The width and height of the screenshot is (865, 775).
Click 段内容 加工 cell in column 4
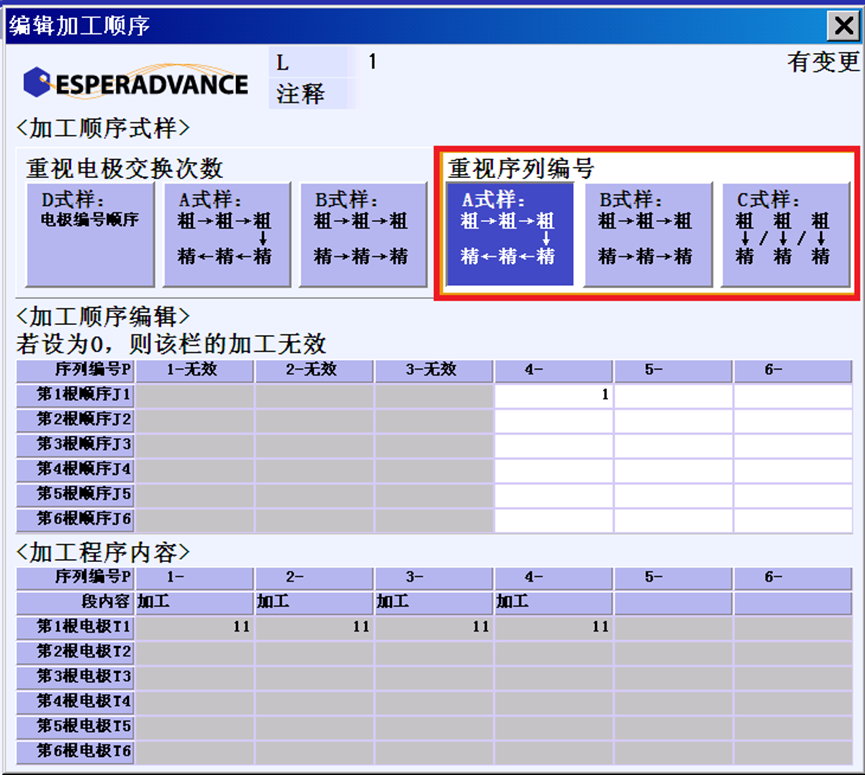pos(553,602)
